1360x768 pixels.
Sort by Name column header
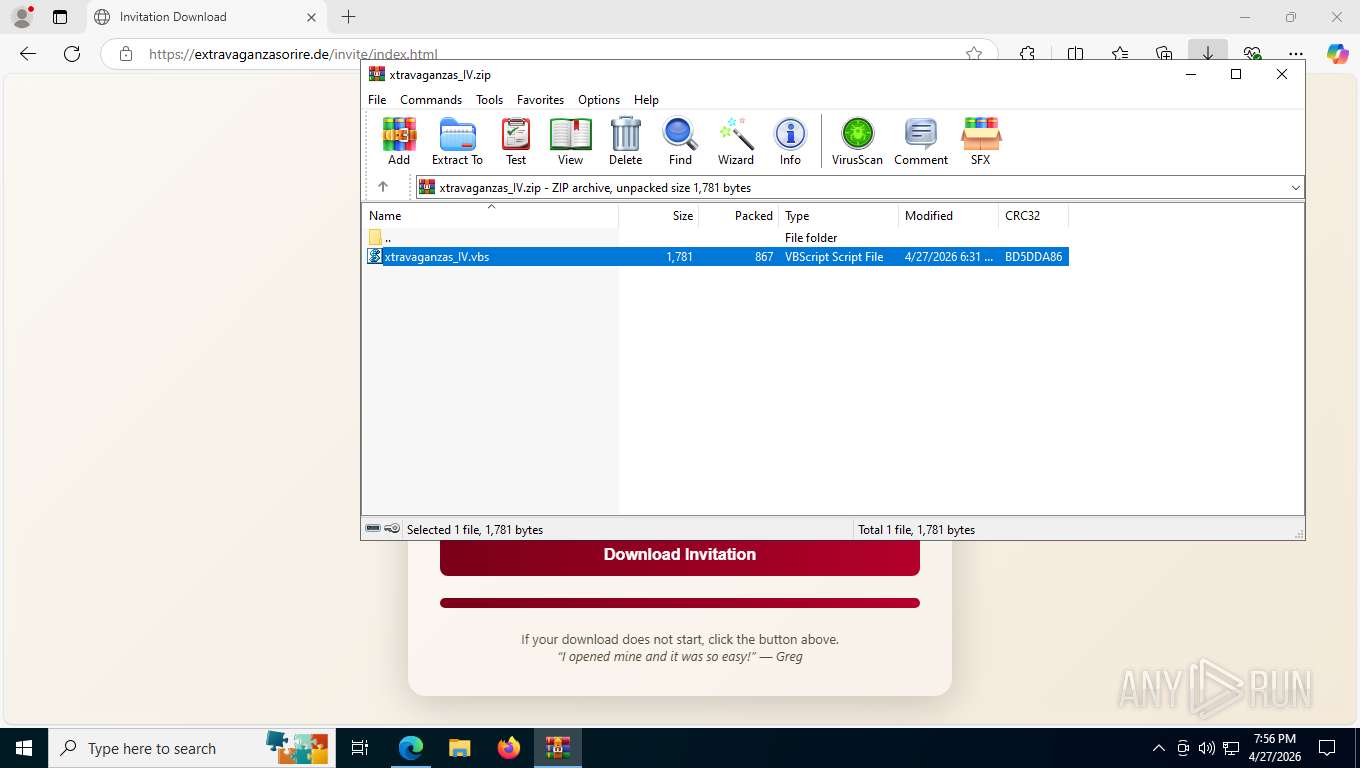490,216
